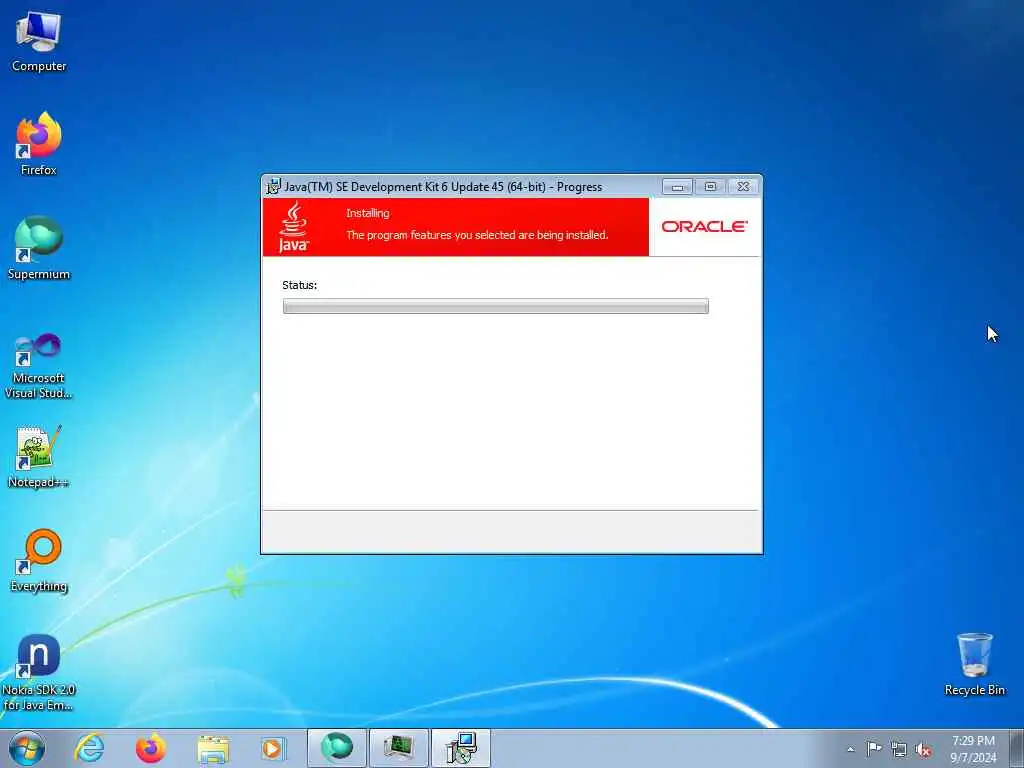The image size is (1024, 768).
Task: Select the Firefox desktop shortcut
Action: 39,144
